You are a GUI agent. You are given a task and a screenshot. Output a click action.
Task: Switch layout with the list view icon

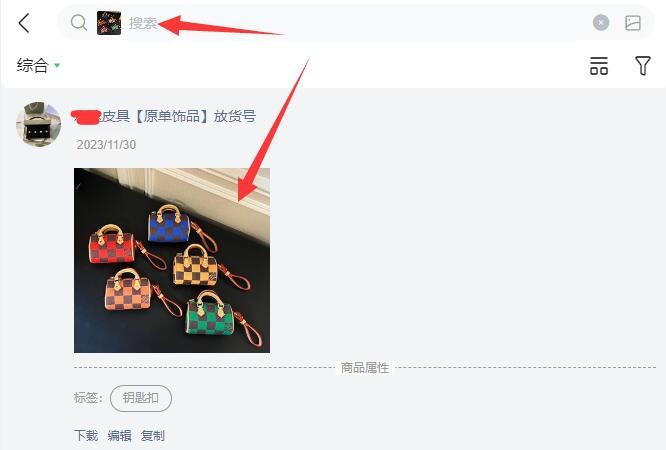coord(599,66)
